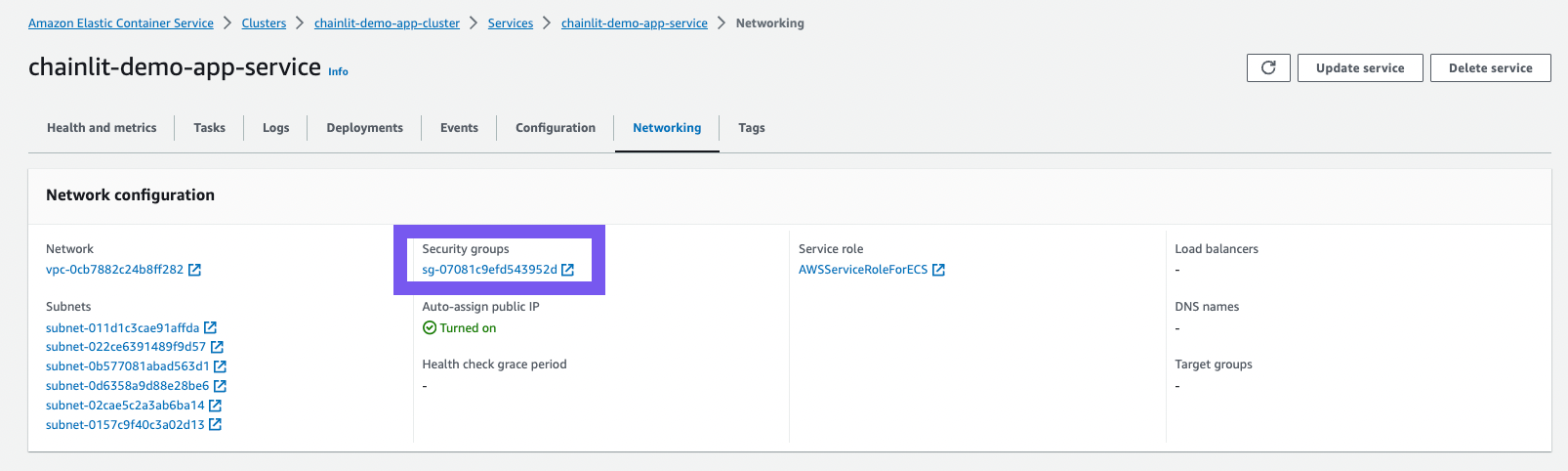Click external link icon beside subnet-011d1c3cae91affda
Screen dimensions: 1568x471
click(210, 328)
